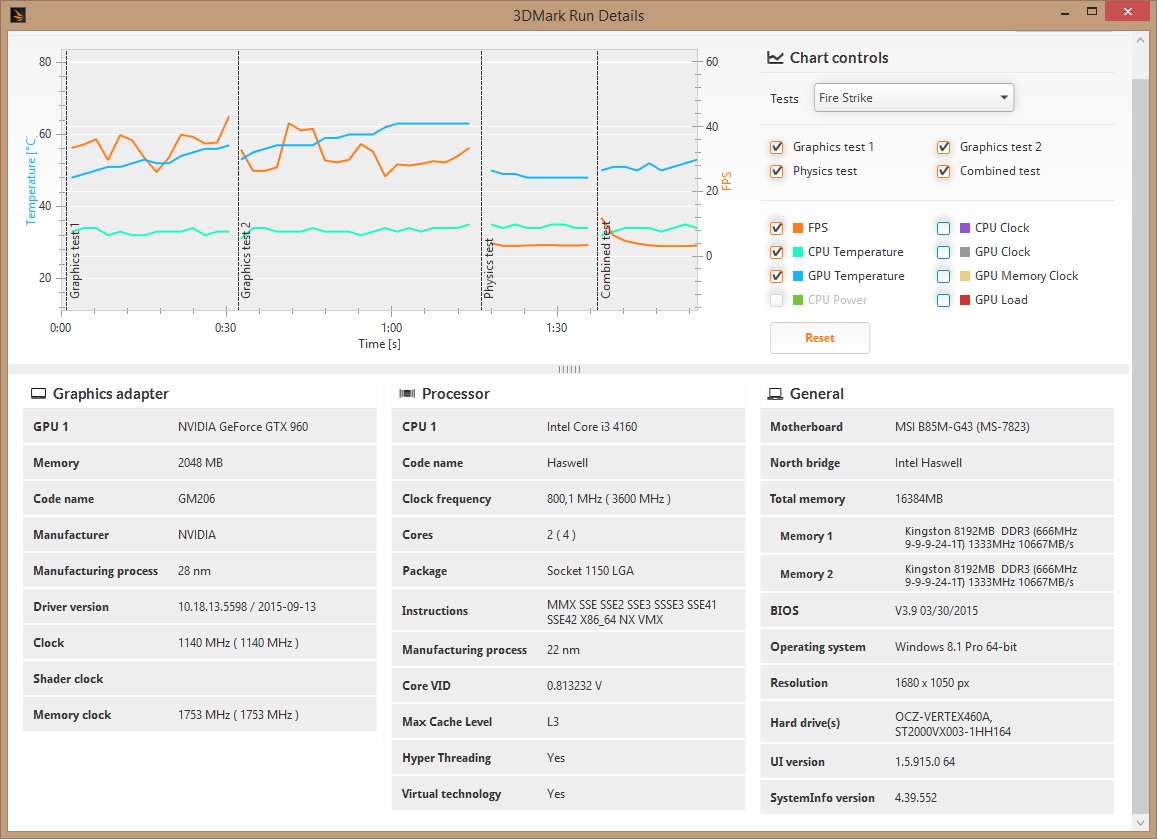Click the Haswell processor code name value
Viewport: 1157px width, 839px height.
567,463
